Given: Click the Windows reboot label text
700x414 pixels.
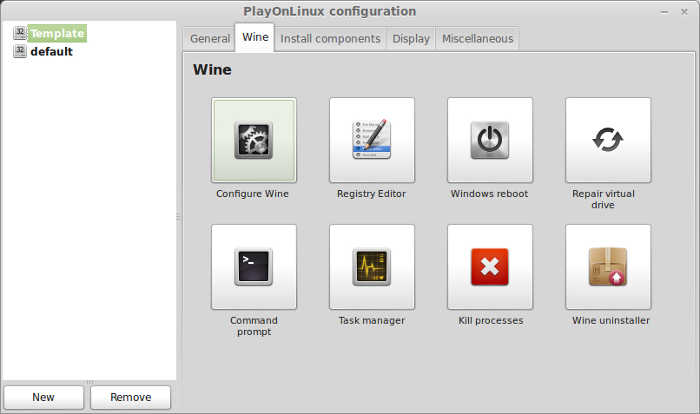Looking at the screenshot, I should 489,194.
